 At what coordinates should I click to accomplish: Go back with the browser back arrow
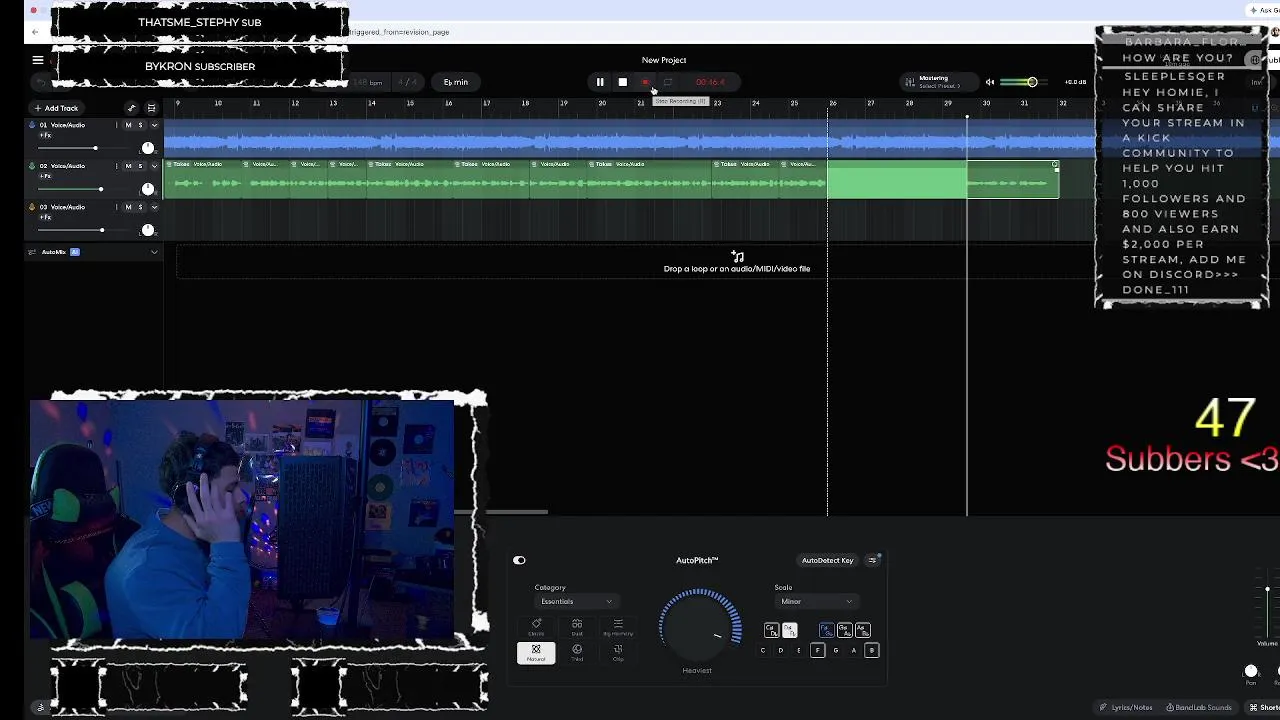pyautogui.click(x=35, y=32)
